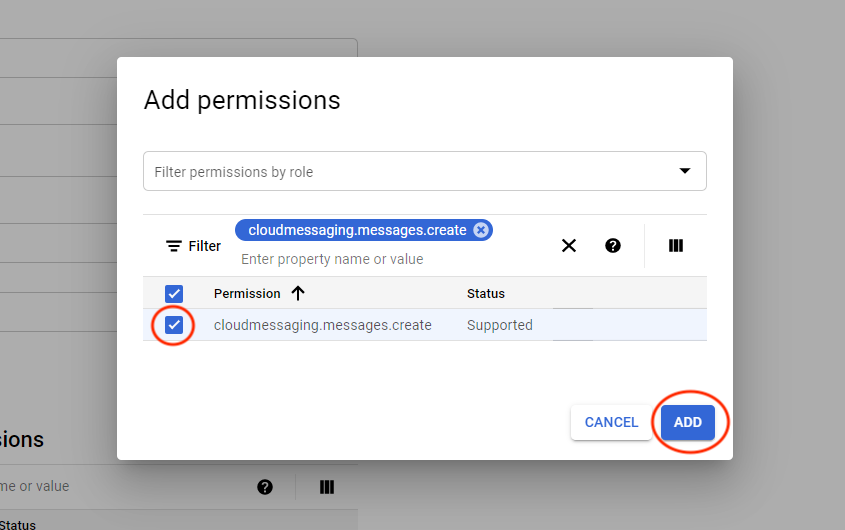The width and height of the screenshot is (845, 530).
Task: Toggle the select-all permissions checkbox
Action: 174,294
